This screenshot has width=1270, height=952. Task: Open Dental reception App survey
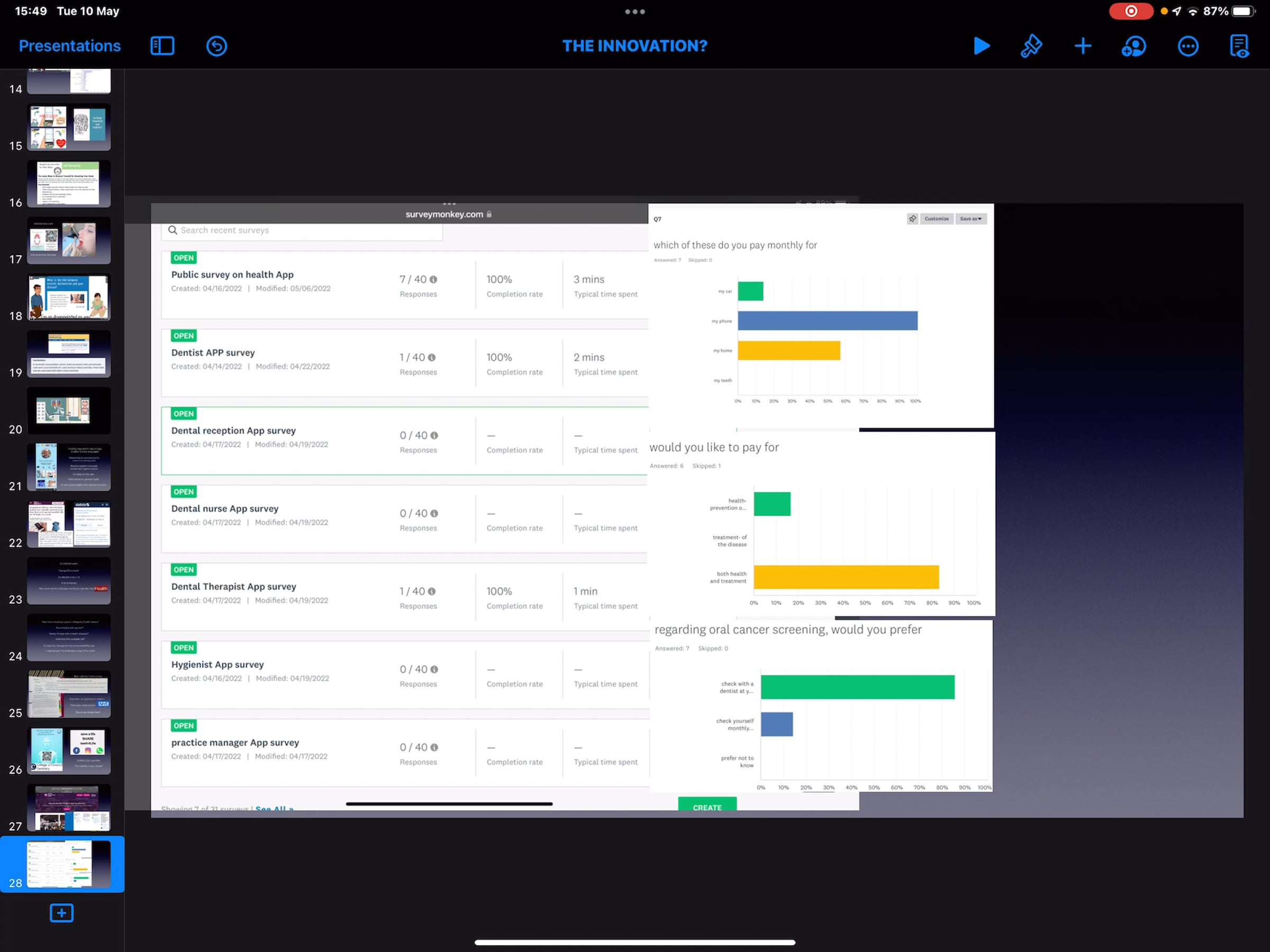point(234,431)
